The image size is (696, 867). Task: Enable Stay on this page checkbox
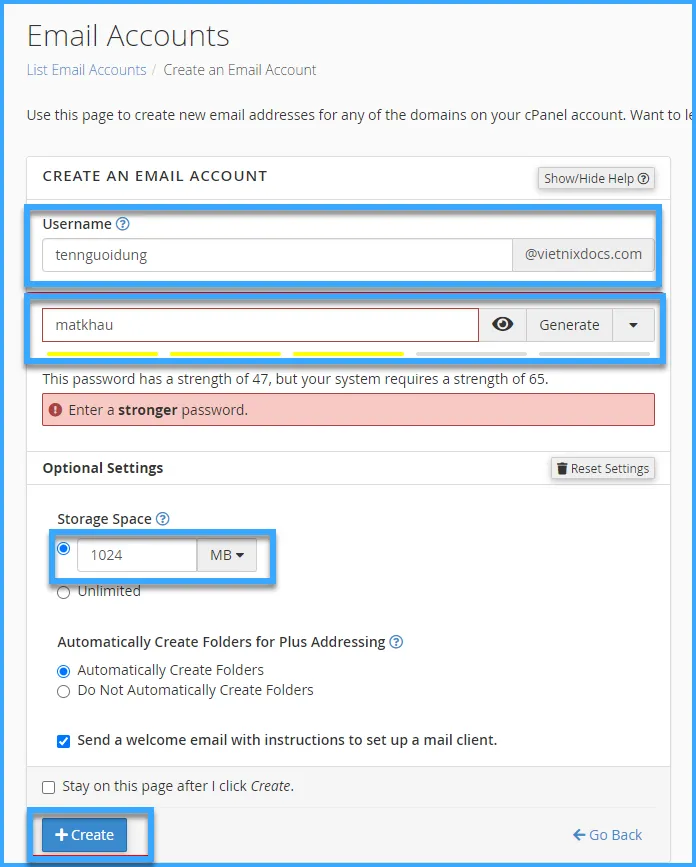pos(49,787)
